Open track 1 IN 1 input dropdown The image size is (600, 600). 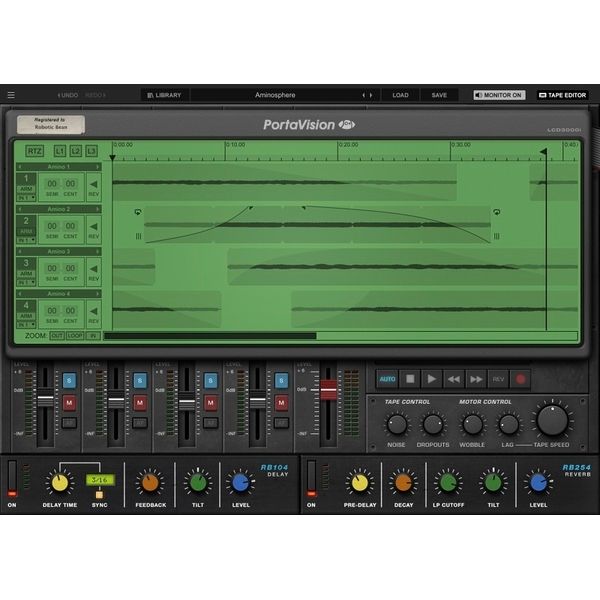tap(26, 198)
